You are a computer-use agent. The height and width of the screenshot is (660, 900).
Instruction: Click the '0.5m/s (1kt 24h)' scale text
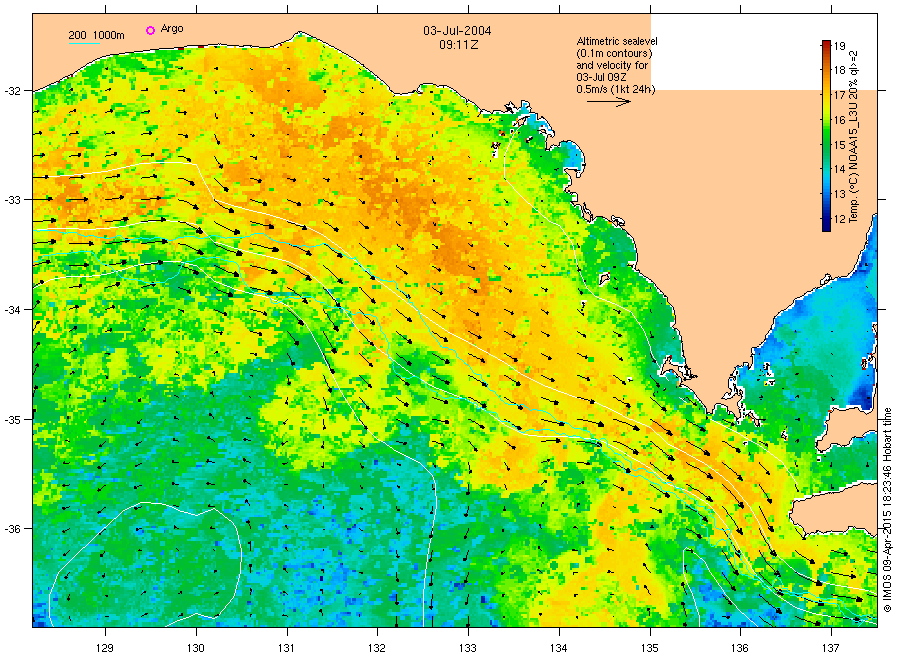point(615,89)
